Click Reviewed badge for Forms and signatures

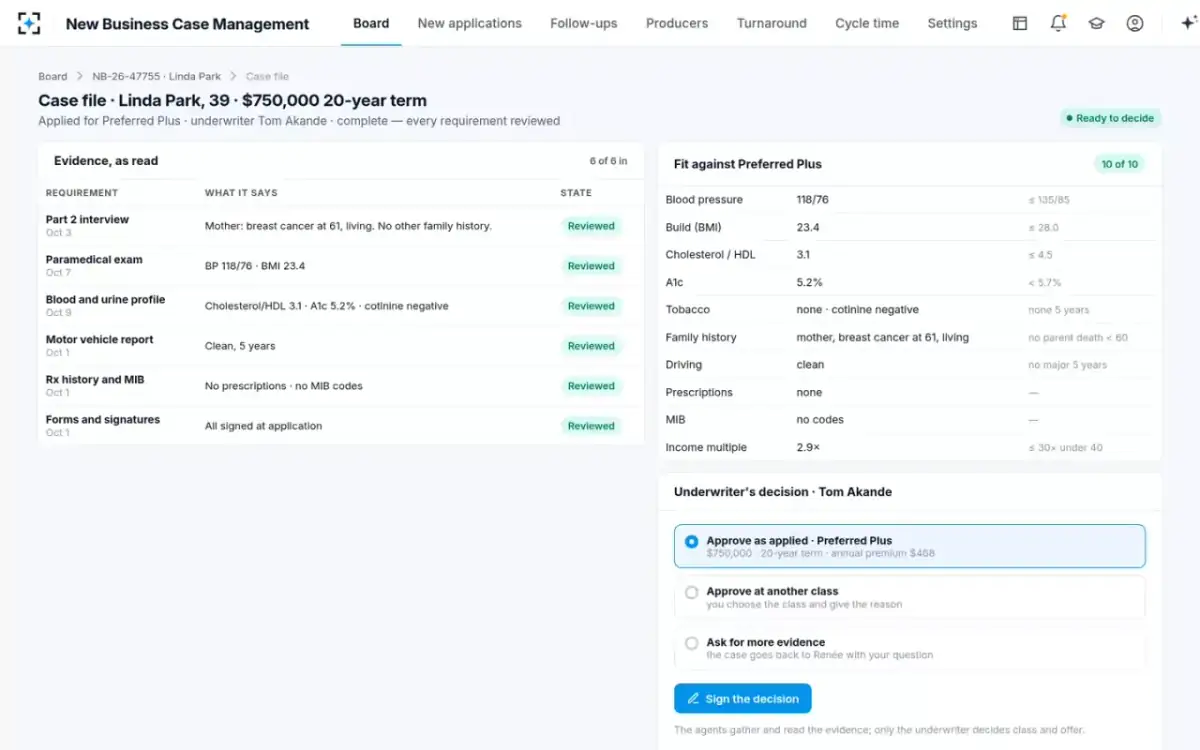click(x=591, y=426)
